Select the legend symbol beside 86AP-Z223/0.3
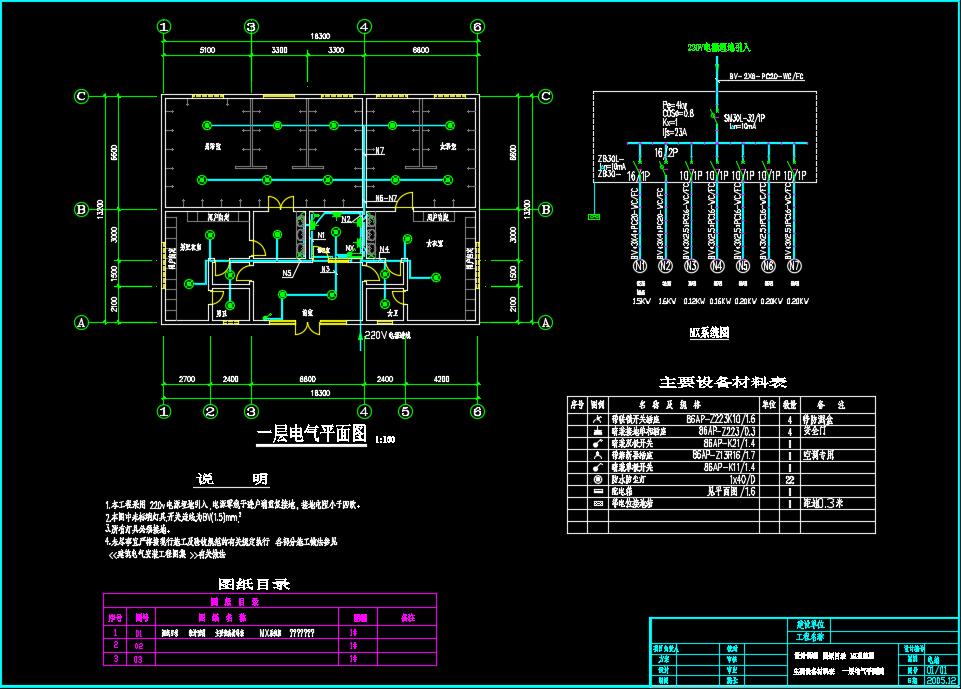This screenshot has width=961, height=689. [x=598, y=432]
